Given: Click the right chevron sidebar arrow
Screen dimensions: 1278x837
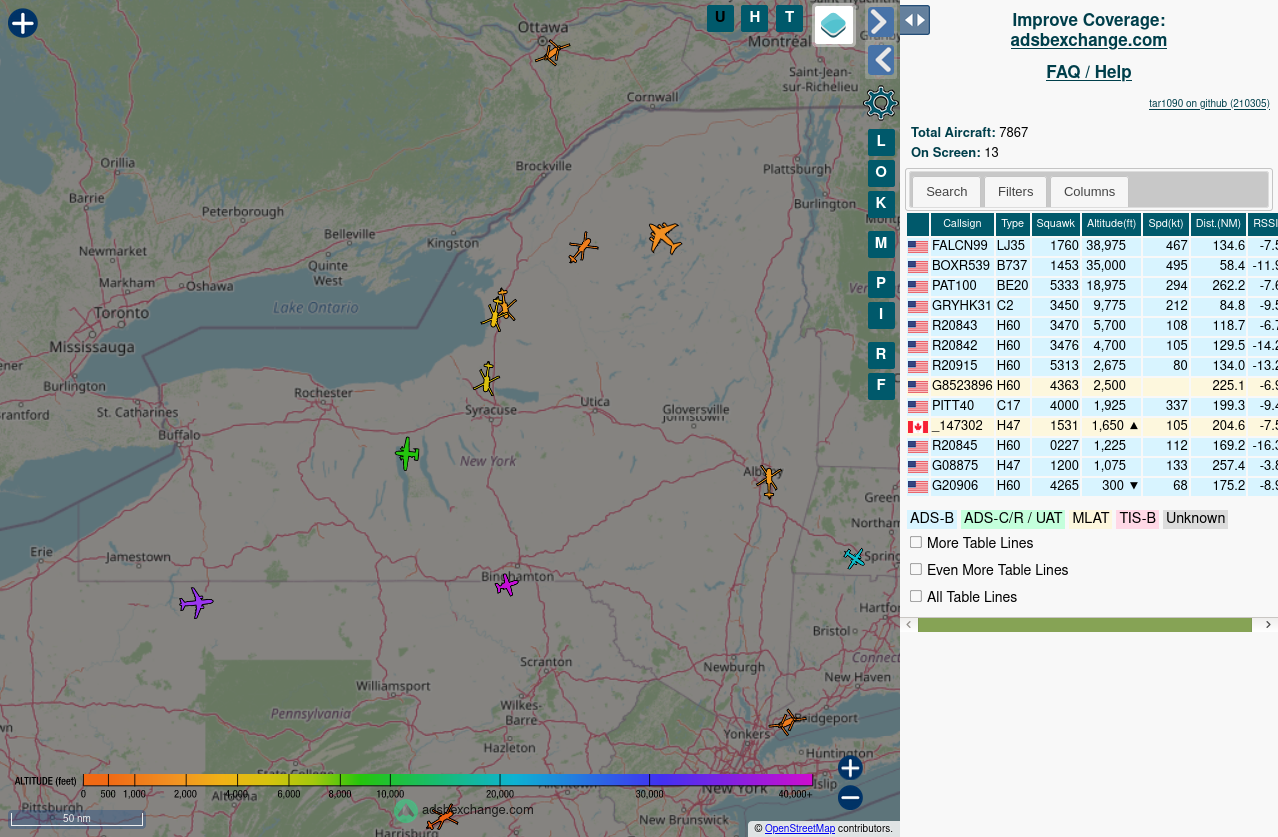Looking at the screenshot, I should [x=880, y=21].
